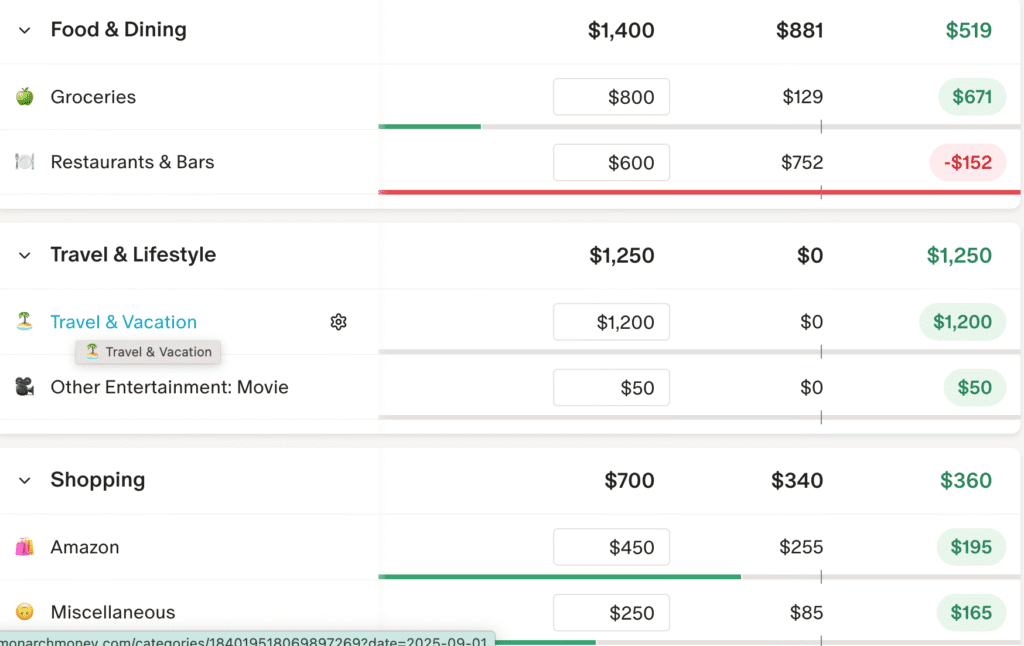Click the green apple Groceries icon
Viewport: 1024px width, 646px height.
point(24,97)
